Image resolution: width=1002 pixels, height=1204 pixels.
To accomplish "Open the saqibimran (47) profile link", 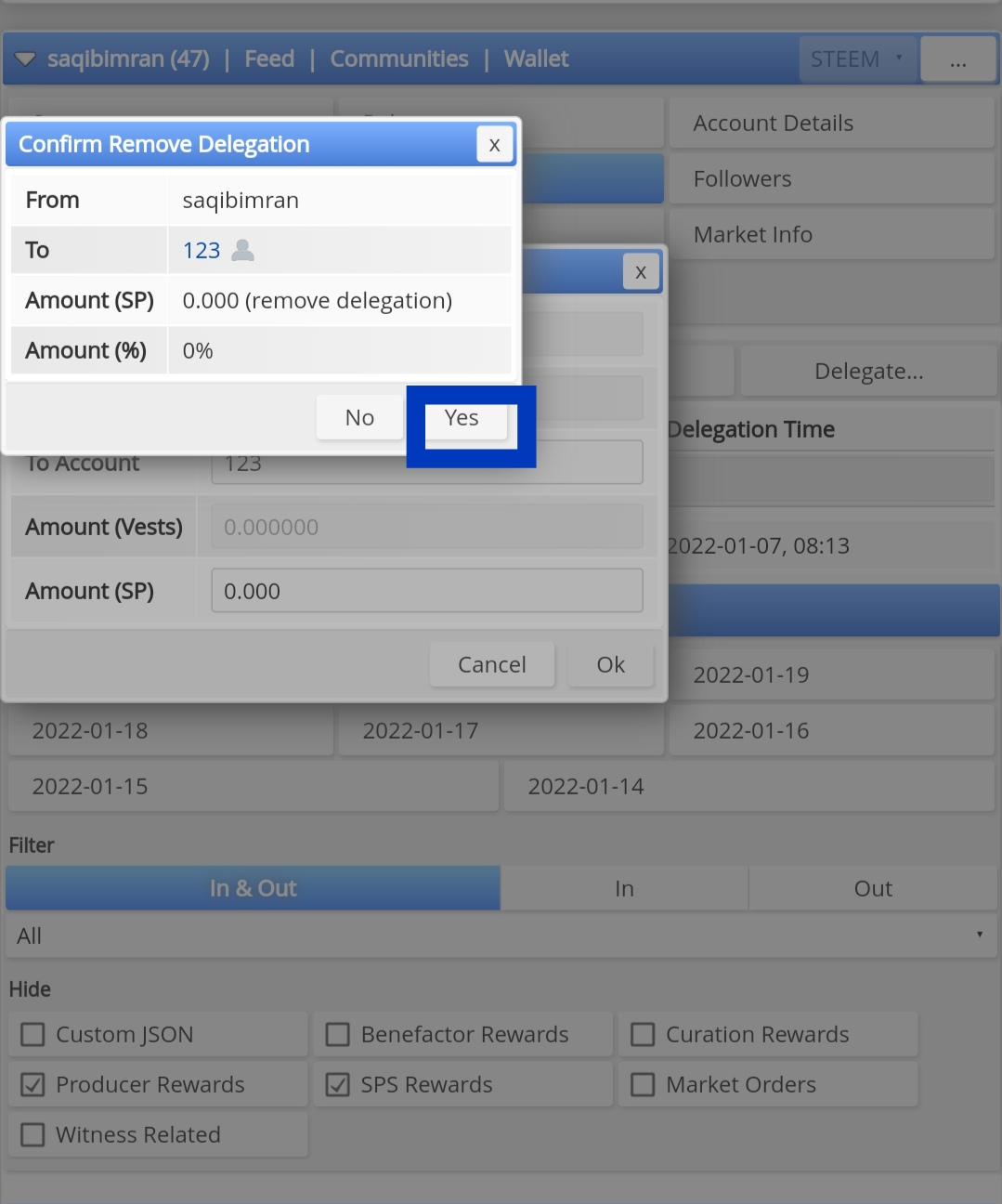I will [x=128, y=59].
